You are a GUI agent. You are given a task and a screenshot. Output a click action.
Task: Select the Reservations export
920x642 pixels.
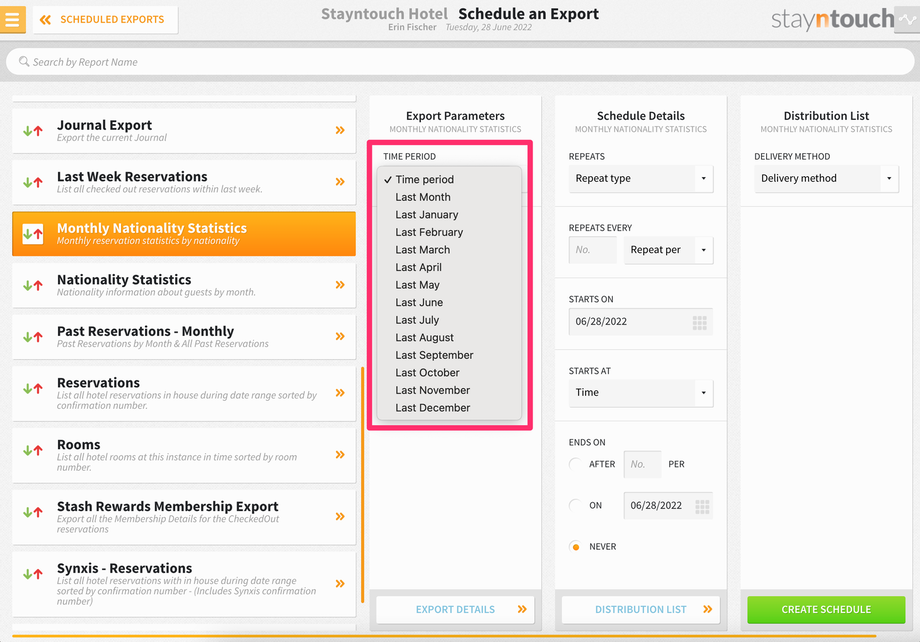(x=184, y=393)
